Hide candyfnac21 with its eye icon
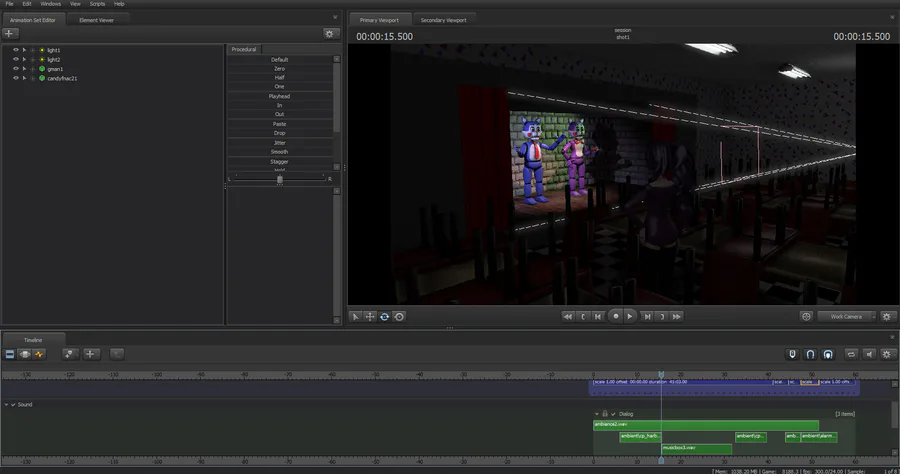Viewport: 900px width, 474px height. [15, 77]
